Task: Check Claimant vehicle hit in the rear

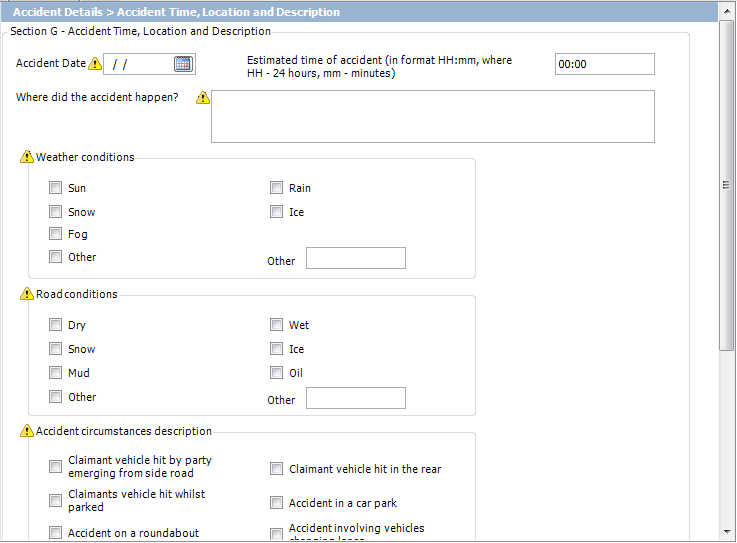Action: click(x=276, y=469)
